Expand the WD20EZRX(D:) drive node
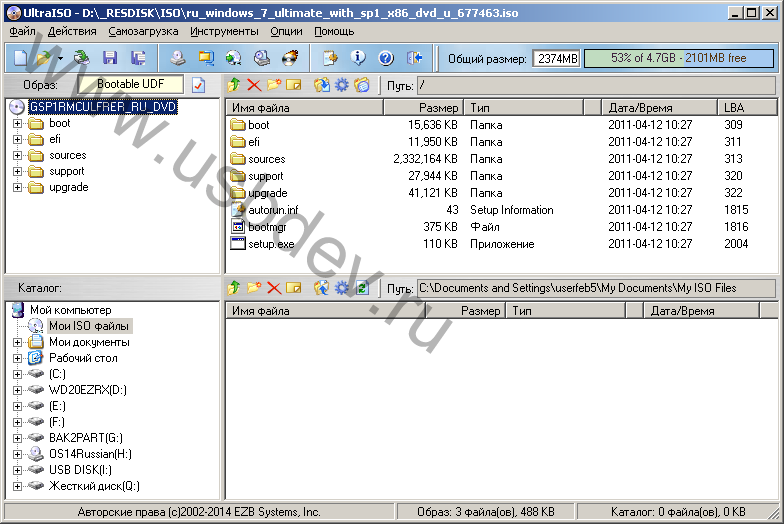Image resolution: width=784 pixels, height=524 pixels. point(17,390)
